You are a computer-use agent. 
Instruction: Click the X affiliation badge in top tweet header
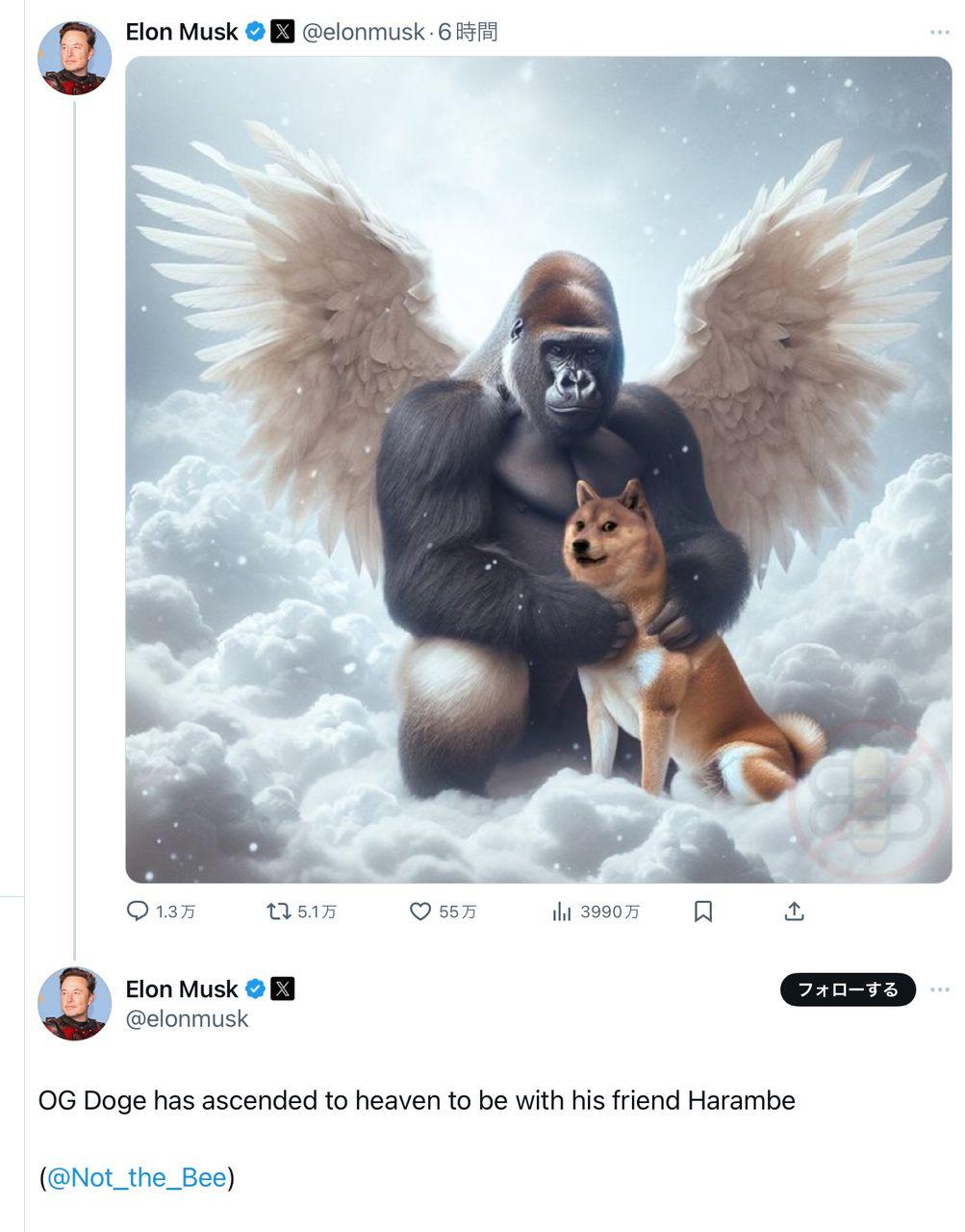click(282, 32)
